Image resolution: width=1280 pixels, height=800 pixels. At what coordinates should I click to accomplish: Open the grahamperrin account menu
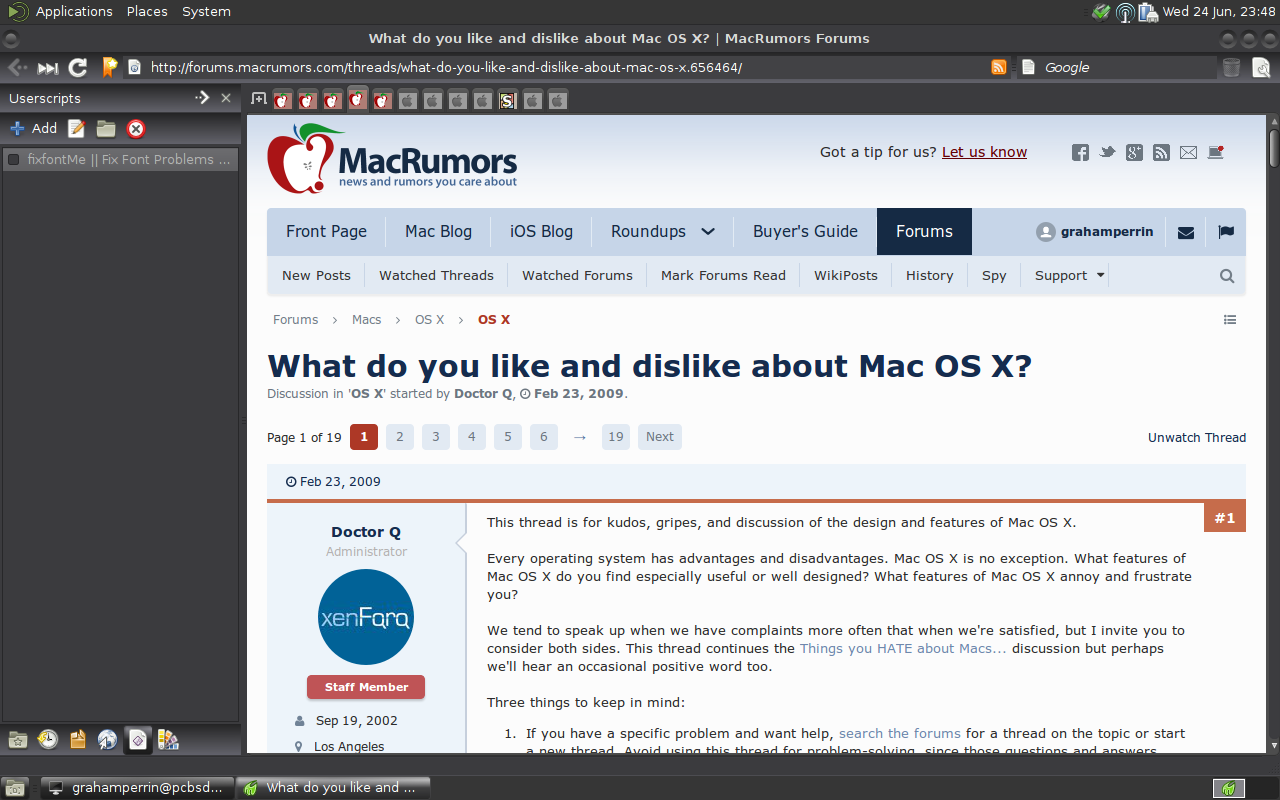(x=1095, y=232)
